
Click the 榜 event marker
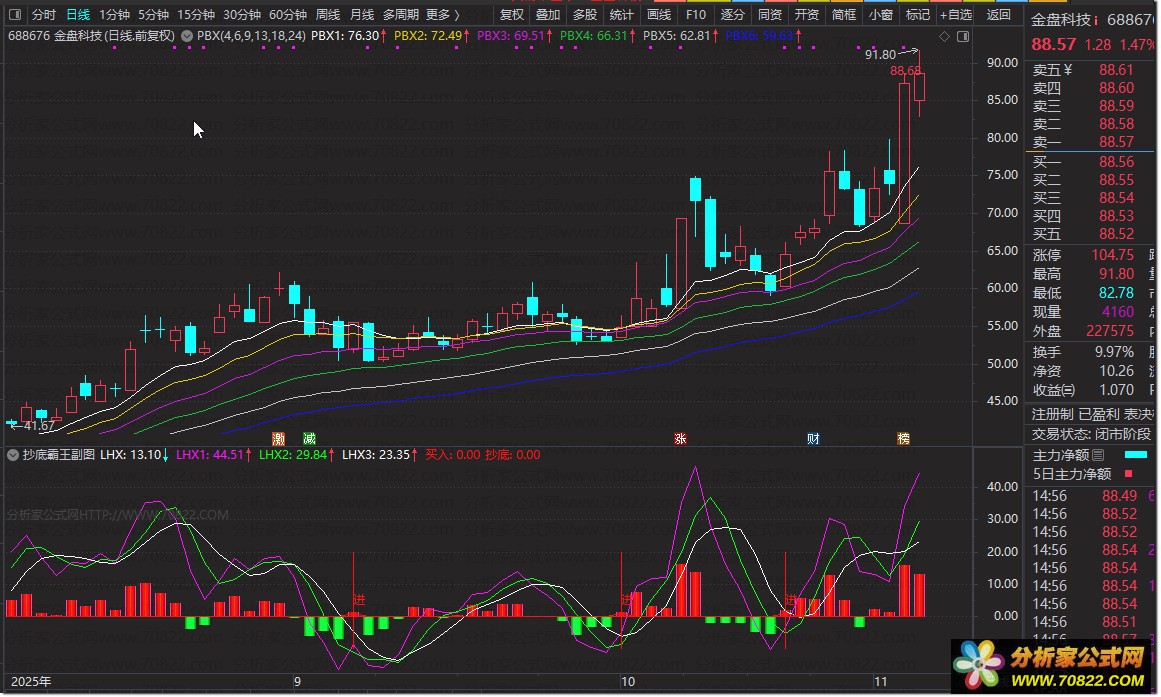click(x=903, y=438)
